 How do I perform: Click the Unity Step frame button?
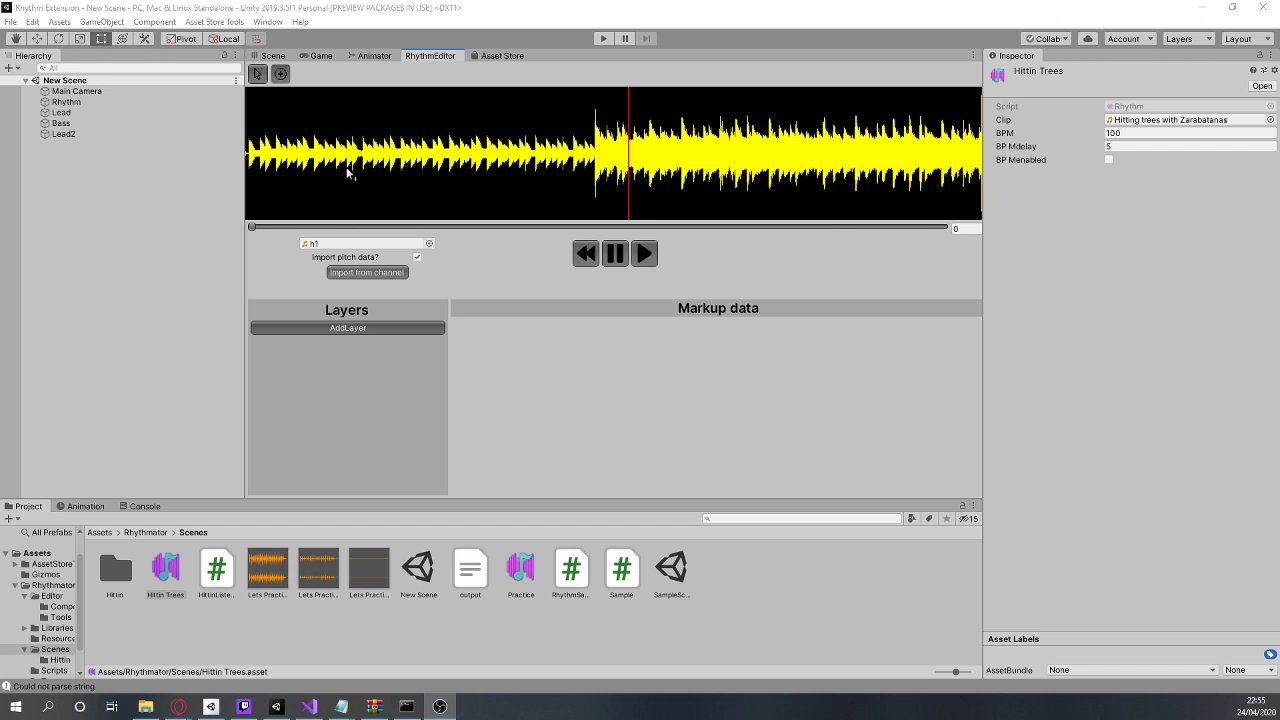(646, 39)
